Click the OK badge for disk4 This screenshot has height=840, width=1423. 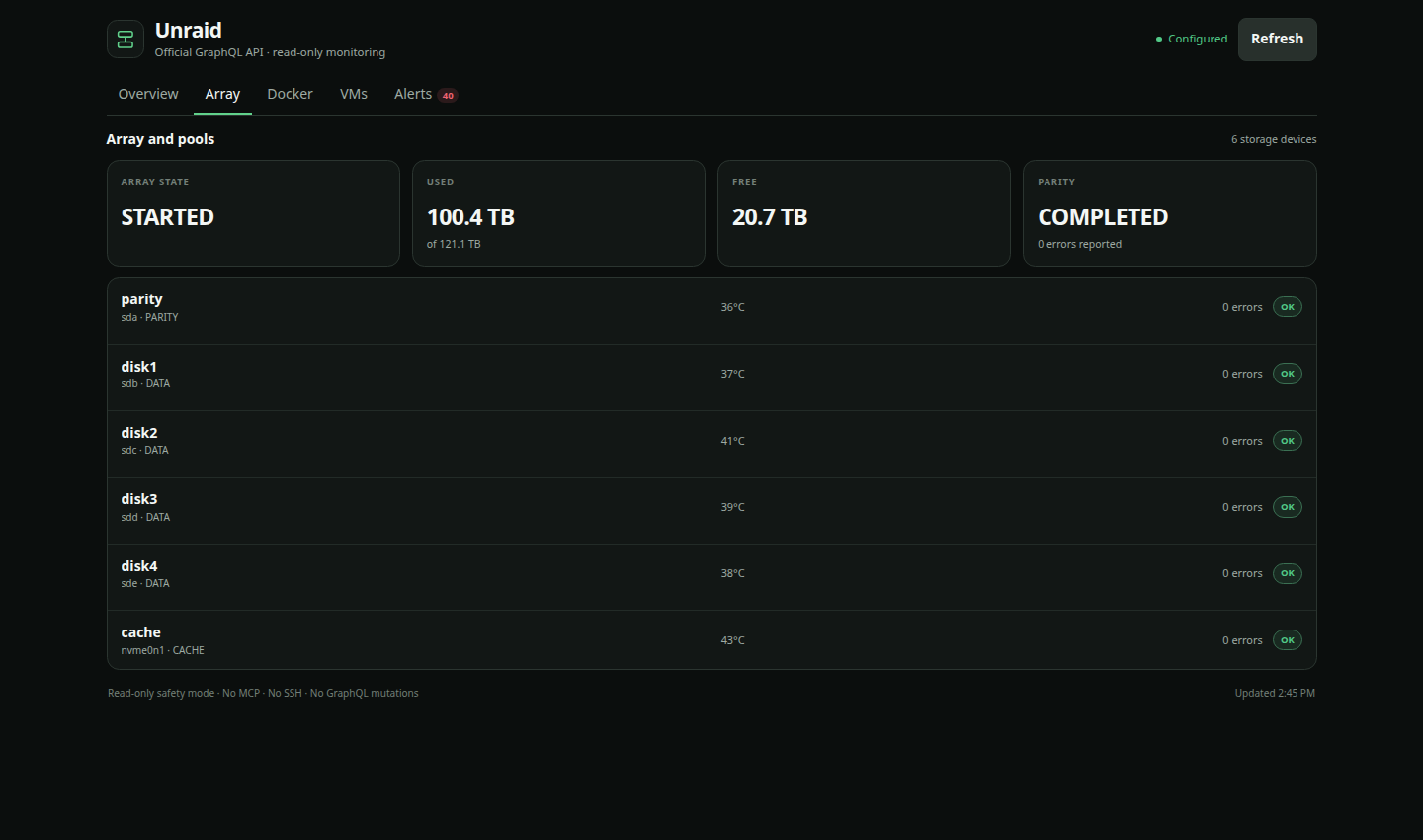click(1288, 573)
